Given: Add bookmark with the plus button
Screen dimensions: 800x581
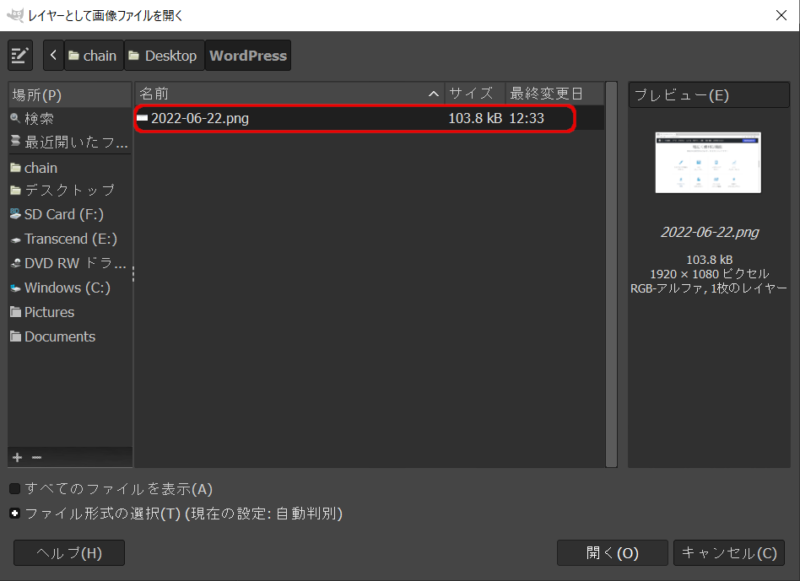Looking at the screenshot, I should click(x=17, y=457).
